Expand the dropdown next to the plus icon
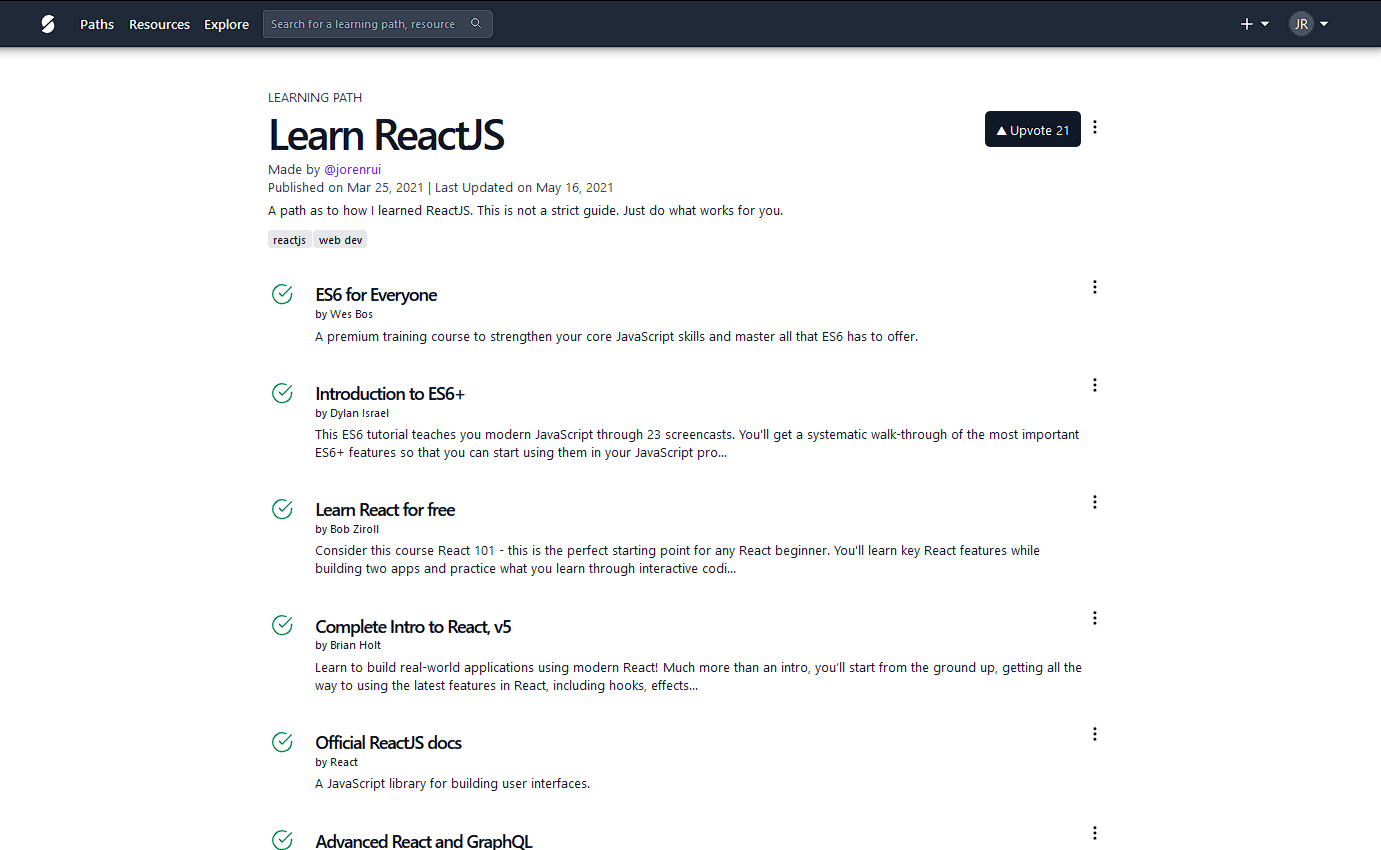The width and height of the screenshot is (1381, 850). [x=1264, y=23]
